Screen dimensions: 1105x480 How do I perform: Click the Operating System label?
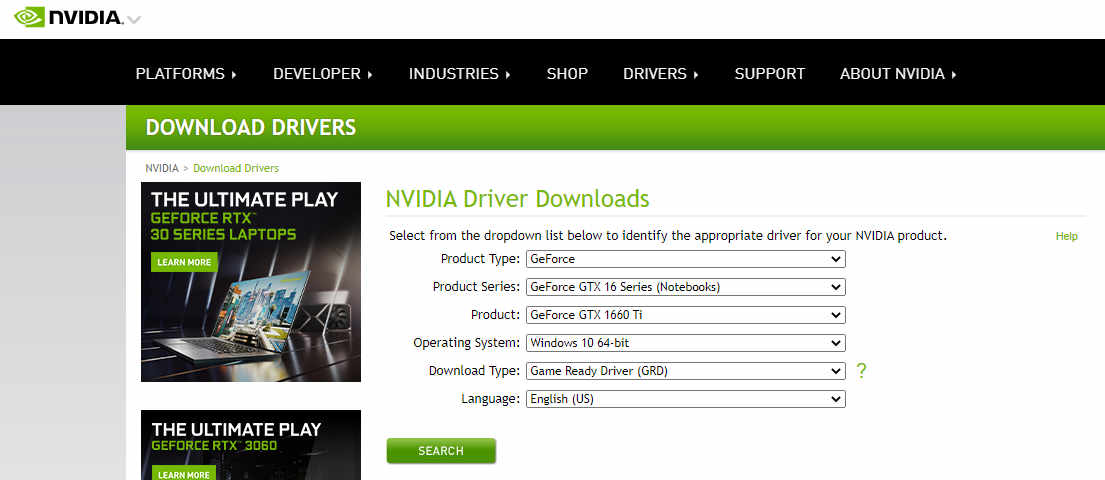tap(467, 343)
